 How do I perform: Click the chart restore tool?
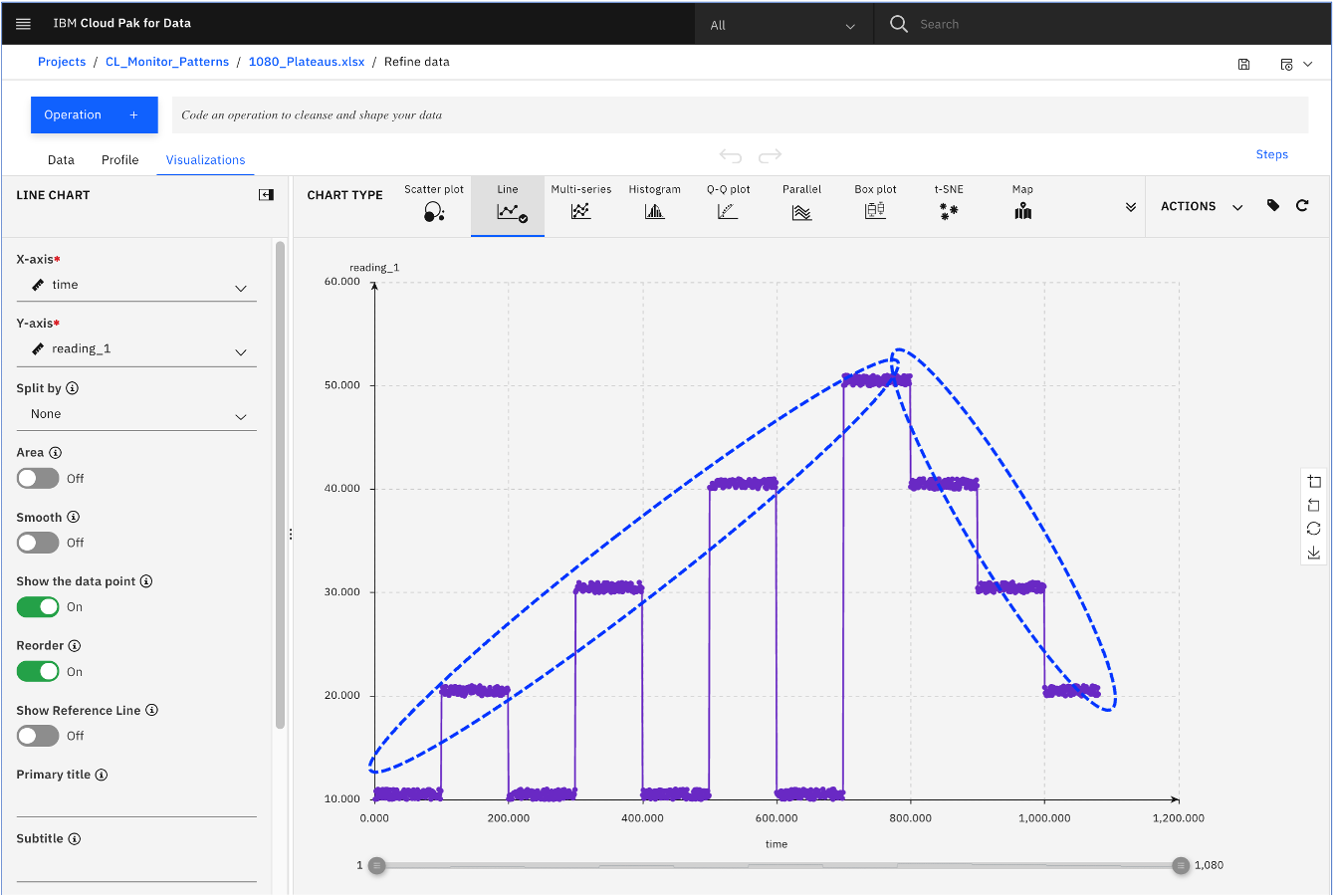point(1314,529)
